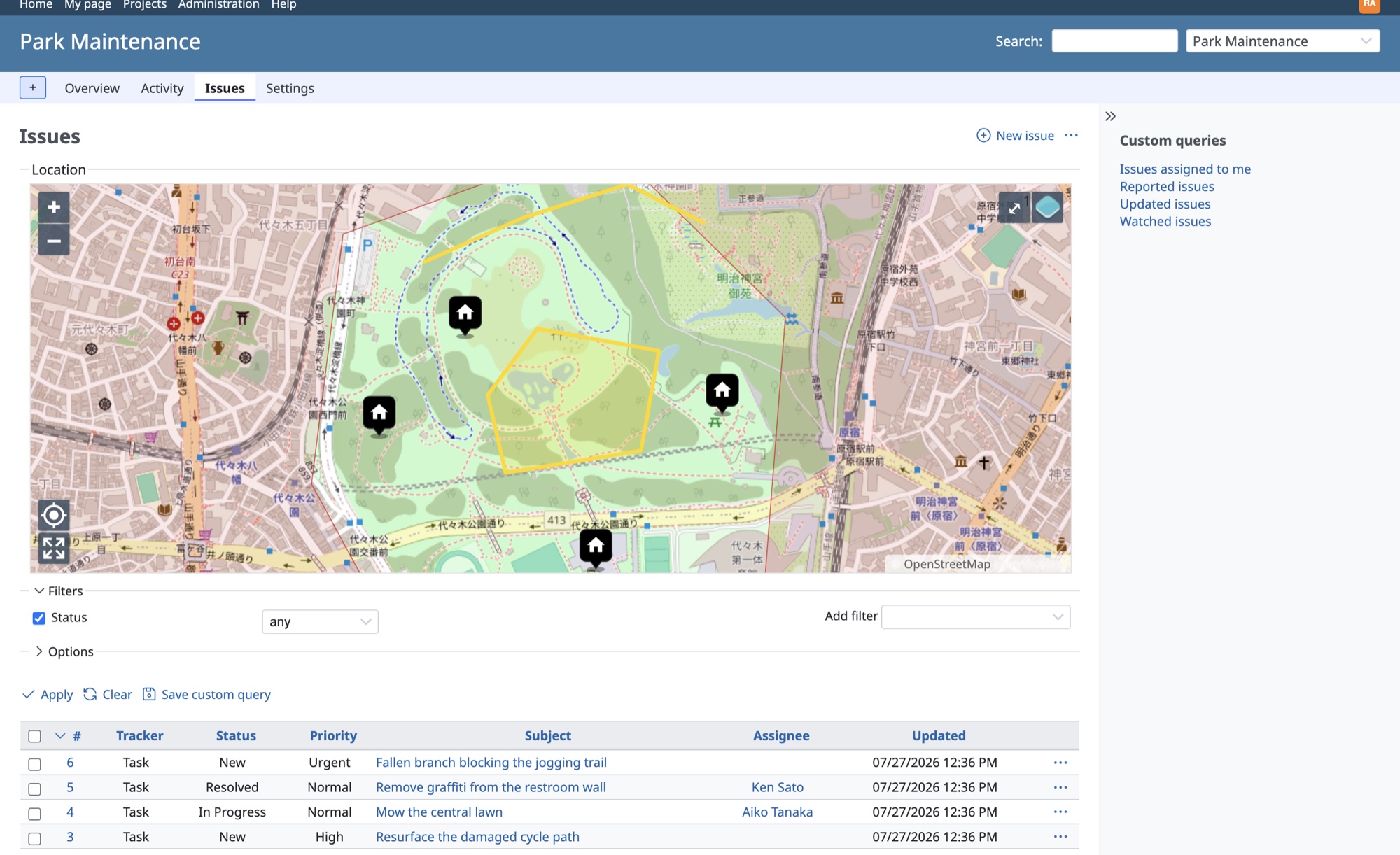View assignee Ken Sato's profile
This screenshot has width=1400, height=855.
tap(777, 787)
